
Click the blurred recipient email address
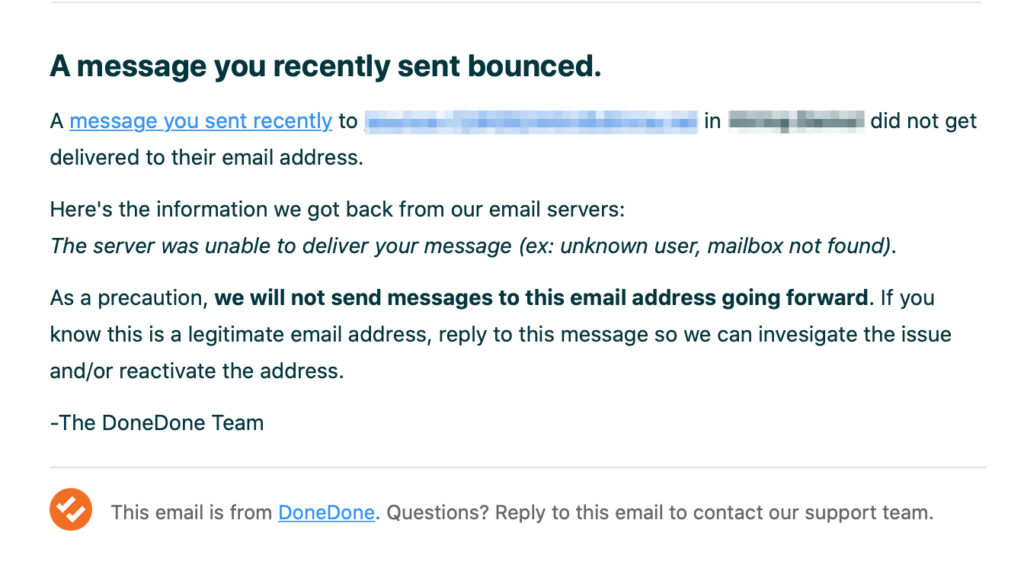pos(531,122)
